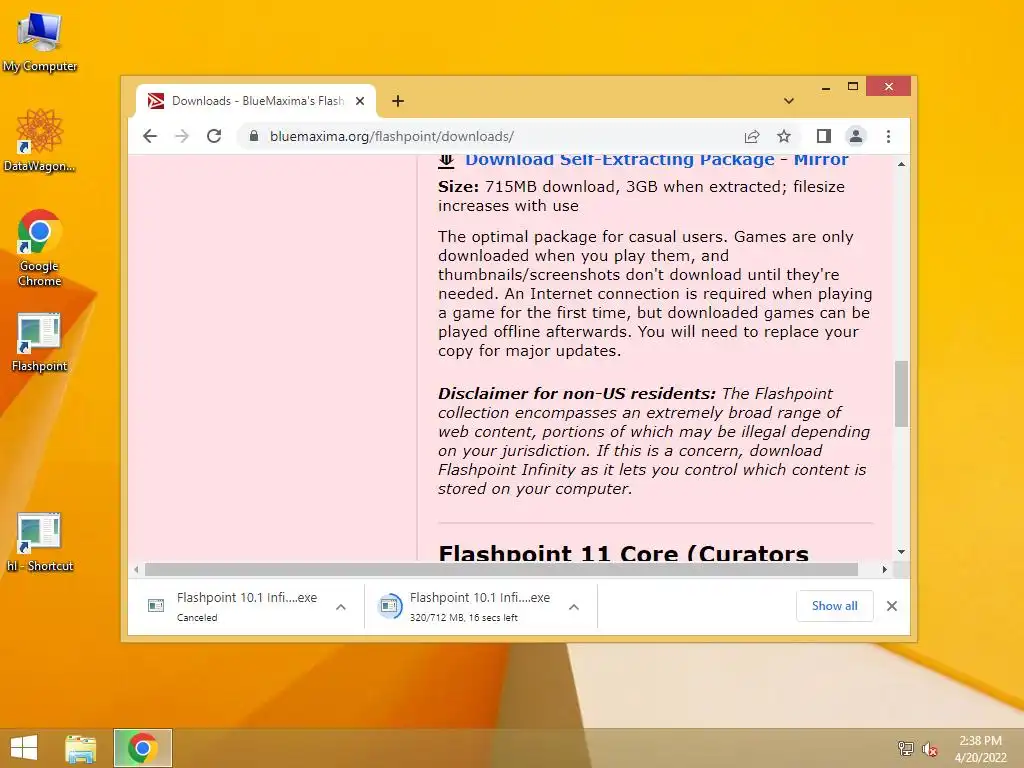Click the canceled Flashpoint 10.1 download item
The height and width of the screenshot is (768, 1024).
point(246,607)
